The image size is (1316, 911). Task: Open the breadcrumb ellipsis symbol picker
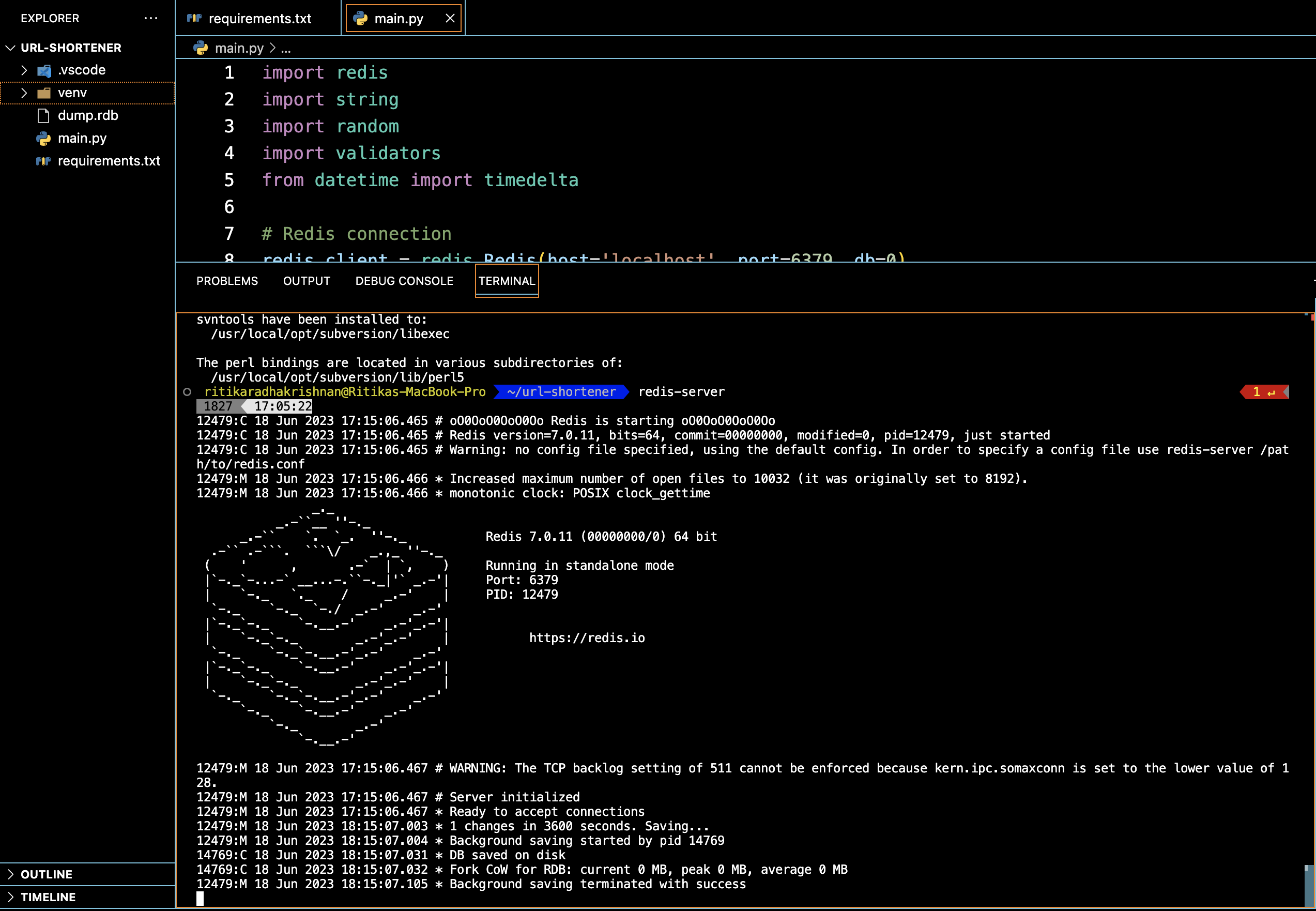click(286, 49)
